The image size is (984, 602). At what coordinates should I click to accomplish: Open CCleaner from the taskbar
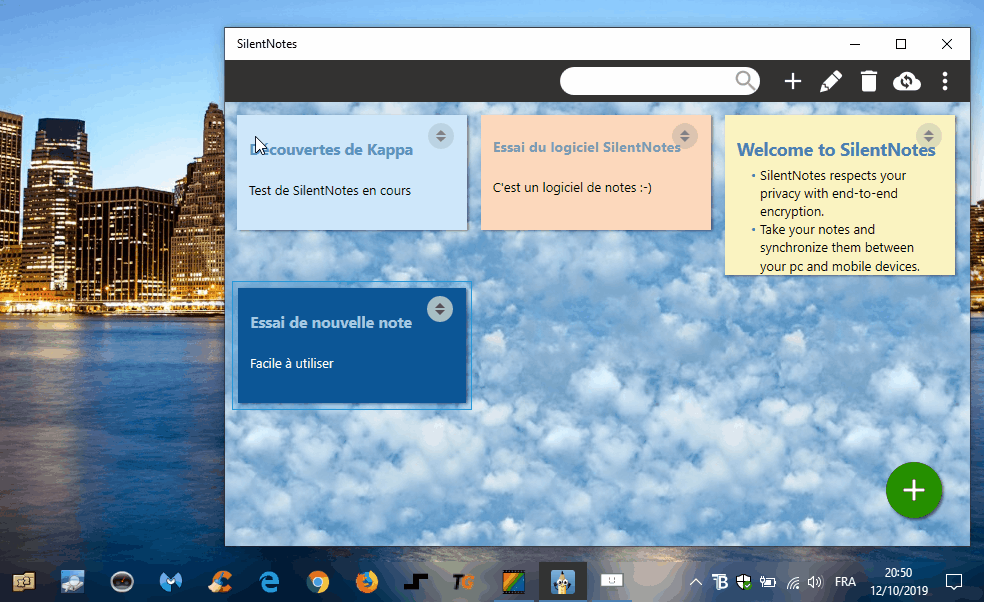pyautogui.click(x=220, y=582)
